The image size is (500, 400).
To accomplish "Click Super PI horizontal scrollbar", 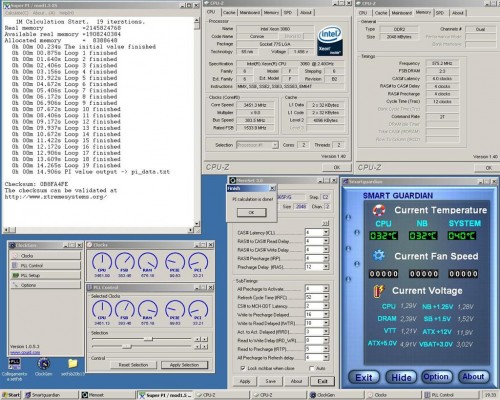I will pyautogui.click(x=98, y=230).
